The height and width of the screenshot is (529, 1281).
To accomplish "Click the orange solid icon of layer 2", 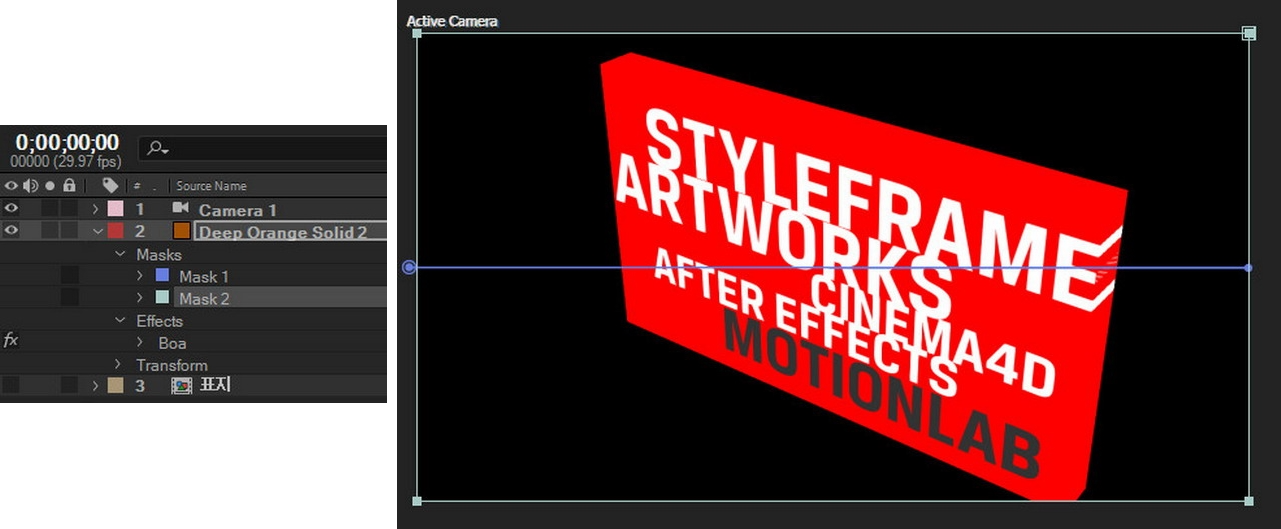I will [182, 231].
